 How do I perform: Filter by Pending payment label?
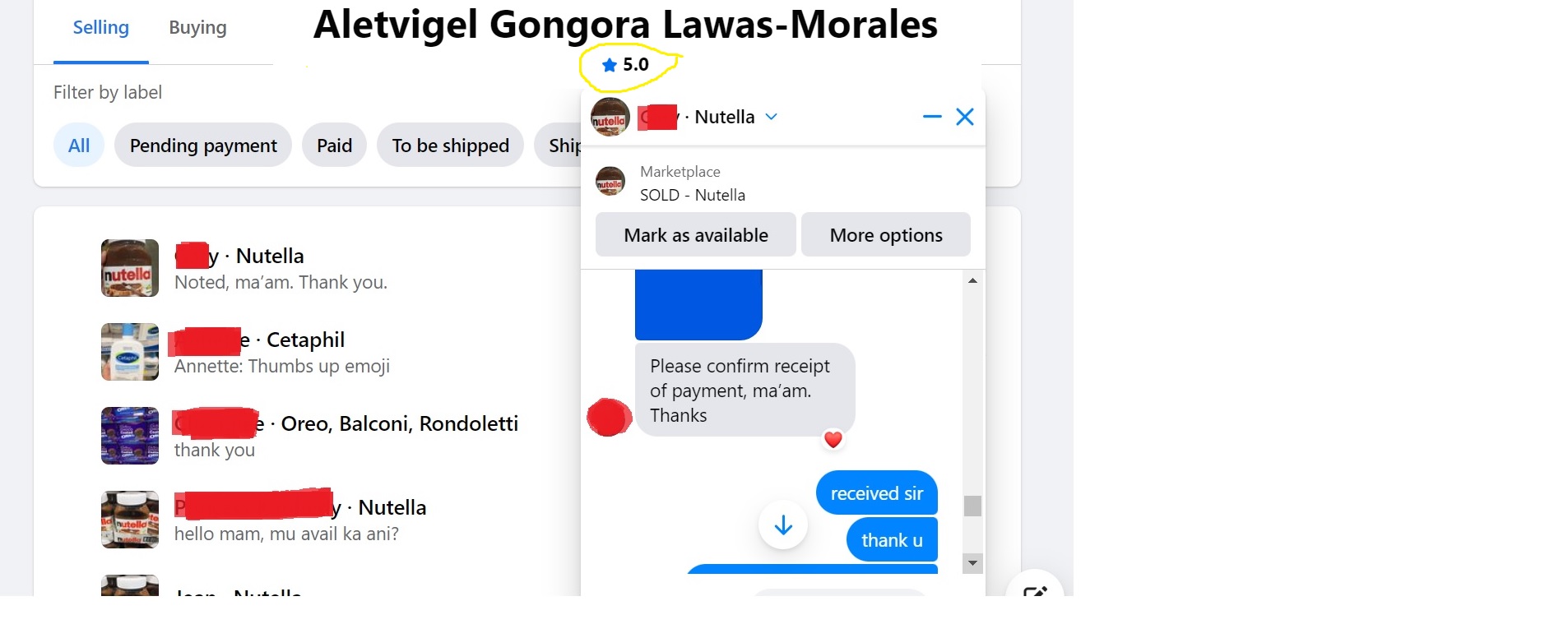pyautogui.click(x=203, y=146)
